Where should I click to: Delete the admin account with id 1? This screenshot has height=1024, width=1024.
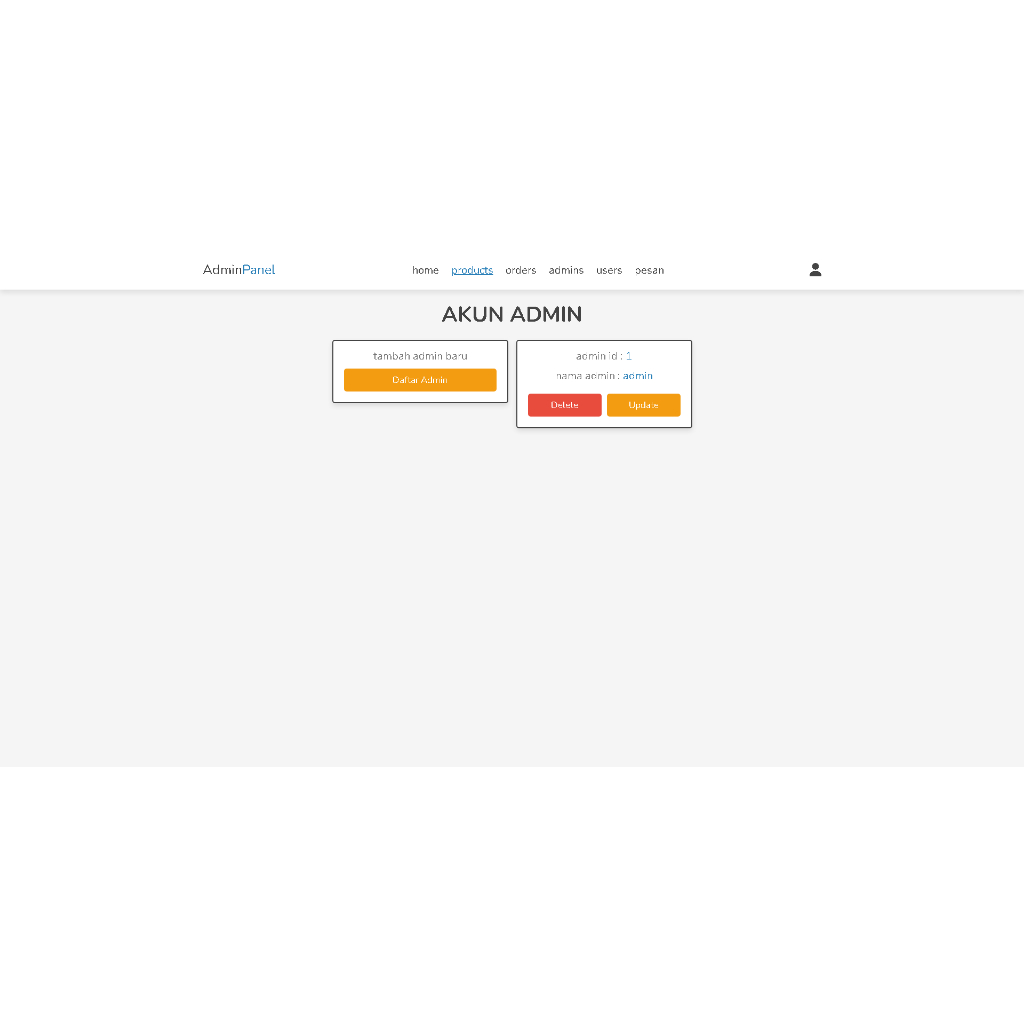tap(564, 405)
